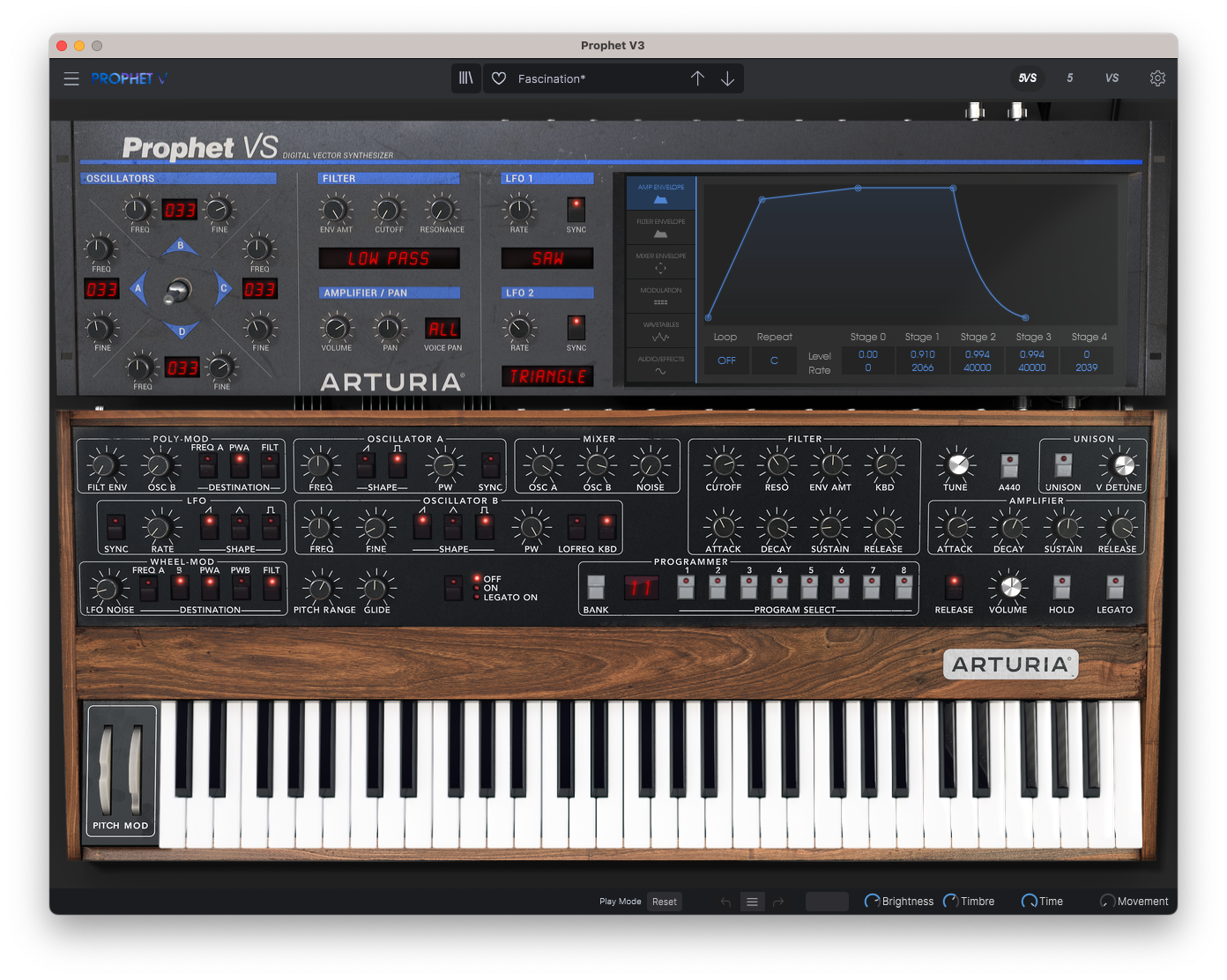Click the redo arrow in bottom bar

pyautogui.click(x=778, y=902)
